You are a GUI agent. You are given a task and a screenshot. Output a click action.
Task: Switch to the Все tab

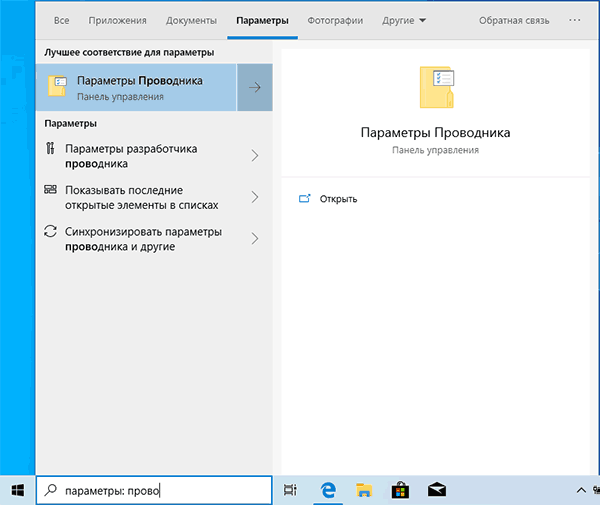tap(62, 20)
